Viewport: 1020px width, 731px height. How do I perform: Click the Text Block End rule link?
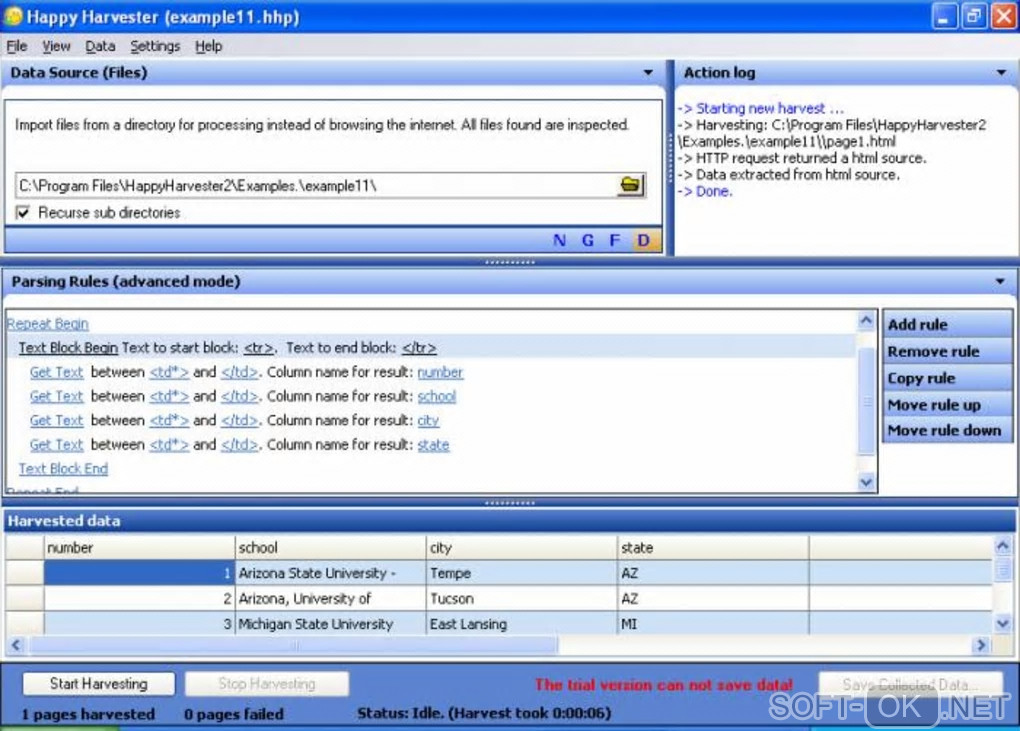(x=63, y=468)
